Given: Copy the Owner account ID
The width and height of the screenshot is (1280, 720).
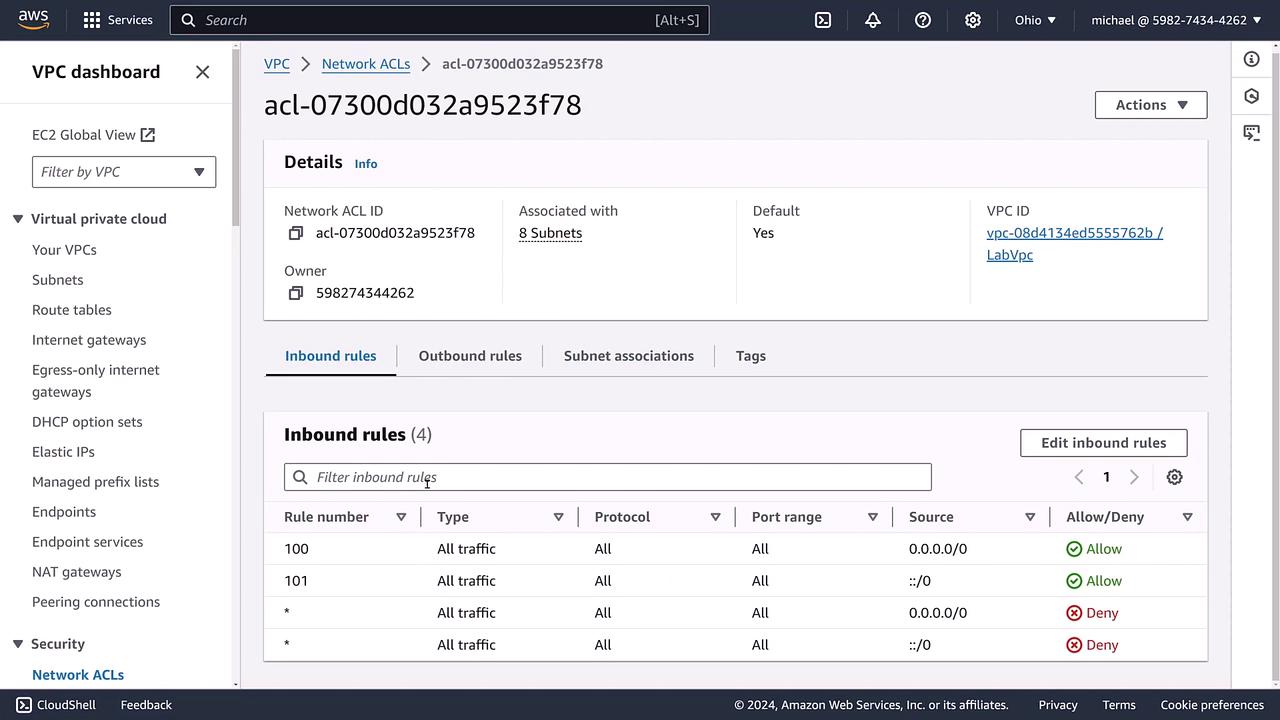Looking at the screenshot, I should click(296, 293).
